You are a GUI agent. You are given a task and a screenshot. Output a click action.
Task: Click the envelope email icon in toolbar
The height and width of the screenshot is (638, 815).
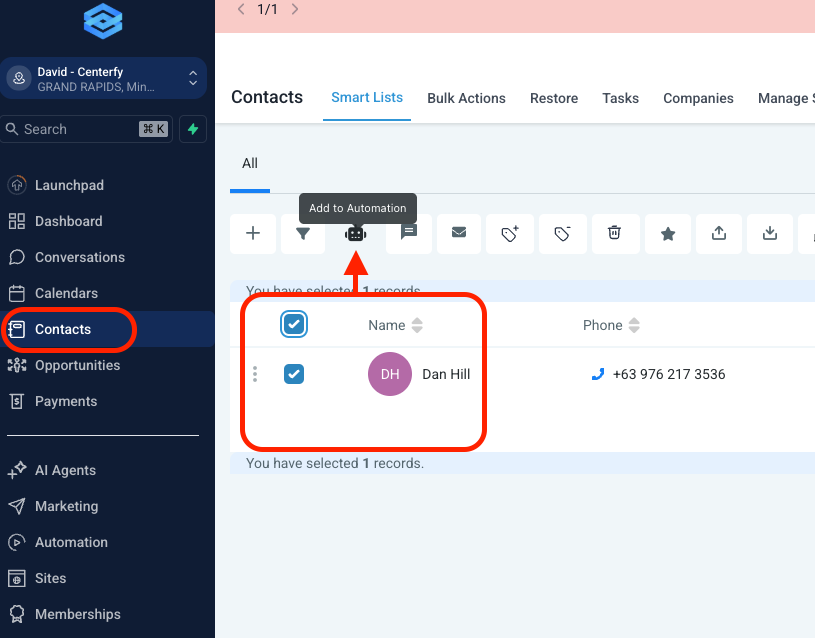coord(459,233)
